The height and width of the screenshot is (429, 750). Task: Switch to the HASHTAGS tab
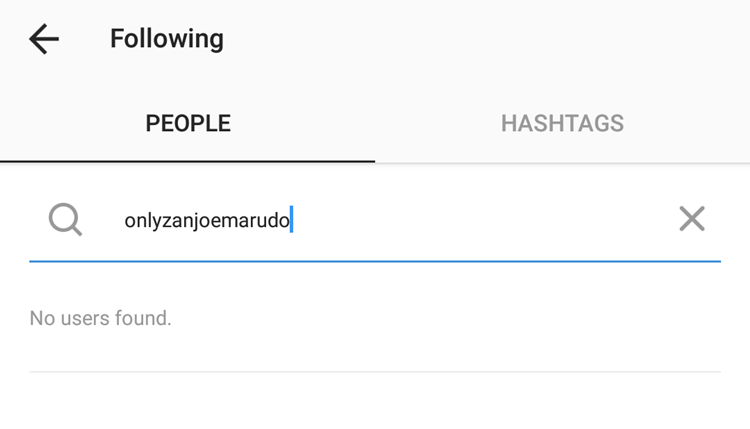click(x=562, y=123)
